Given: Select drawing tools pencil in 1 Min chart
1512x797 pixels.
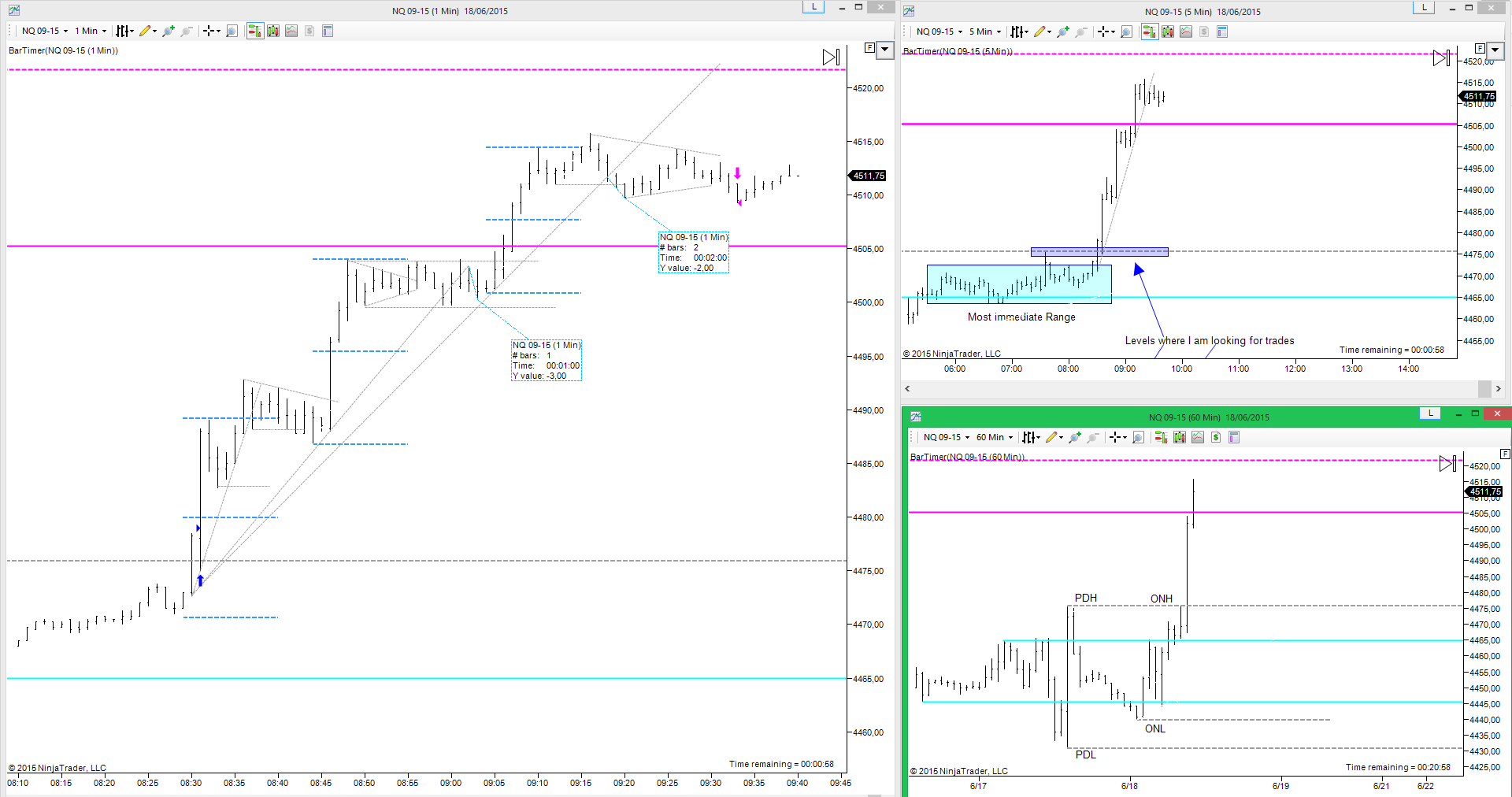Looking at the screenshot, I should 147,31.
